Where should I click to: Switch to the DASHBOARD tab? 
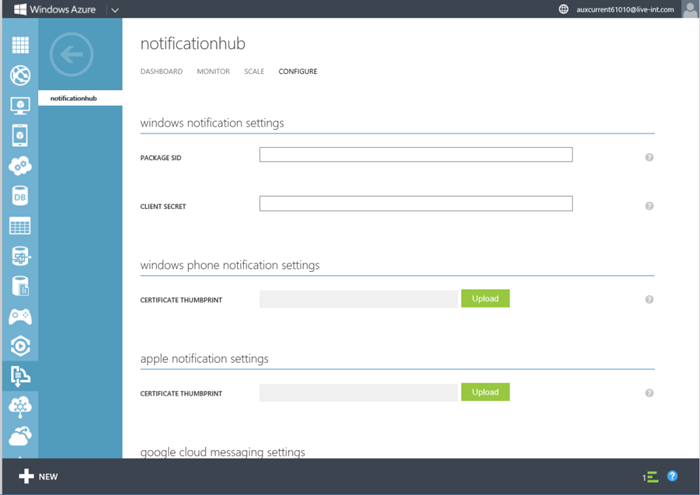pyautogui.click(x=161, y=71)
